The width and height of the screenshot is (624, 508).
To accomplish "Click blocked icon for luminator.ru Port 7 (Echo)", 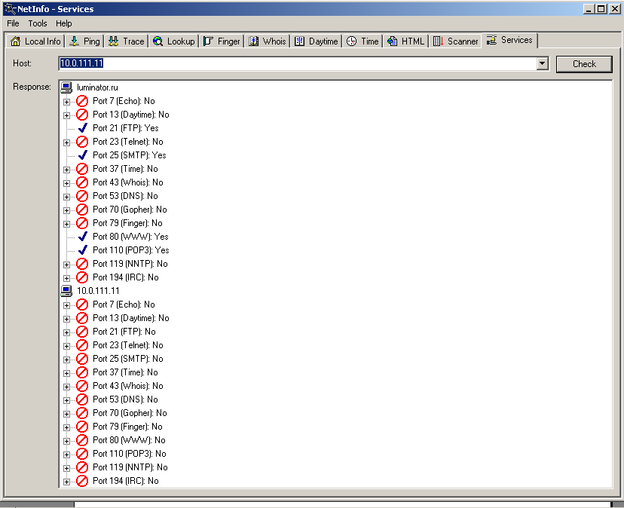I will click(x=82, y=101).
